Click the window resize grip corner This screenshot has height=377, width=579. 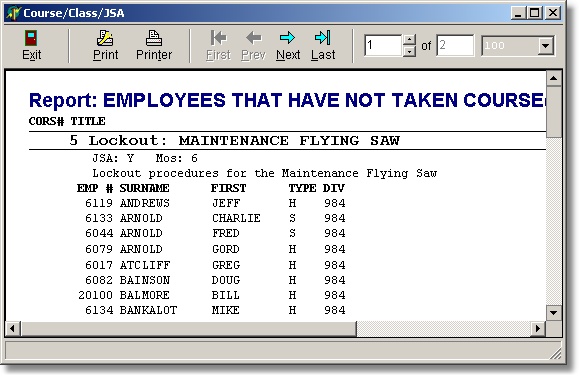pos(555,353)
